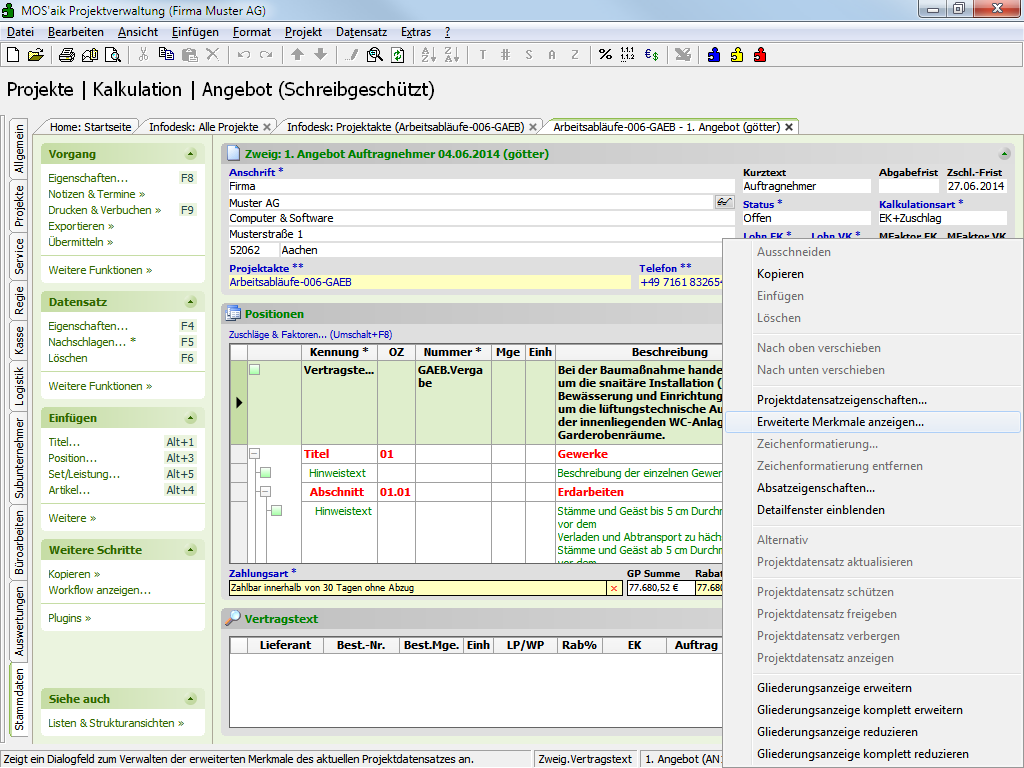Click the New document toolbar icon

click(x=14, y=55)
